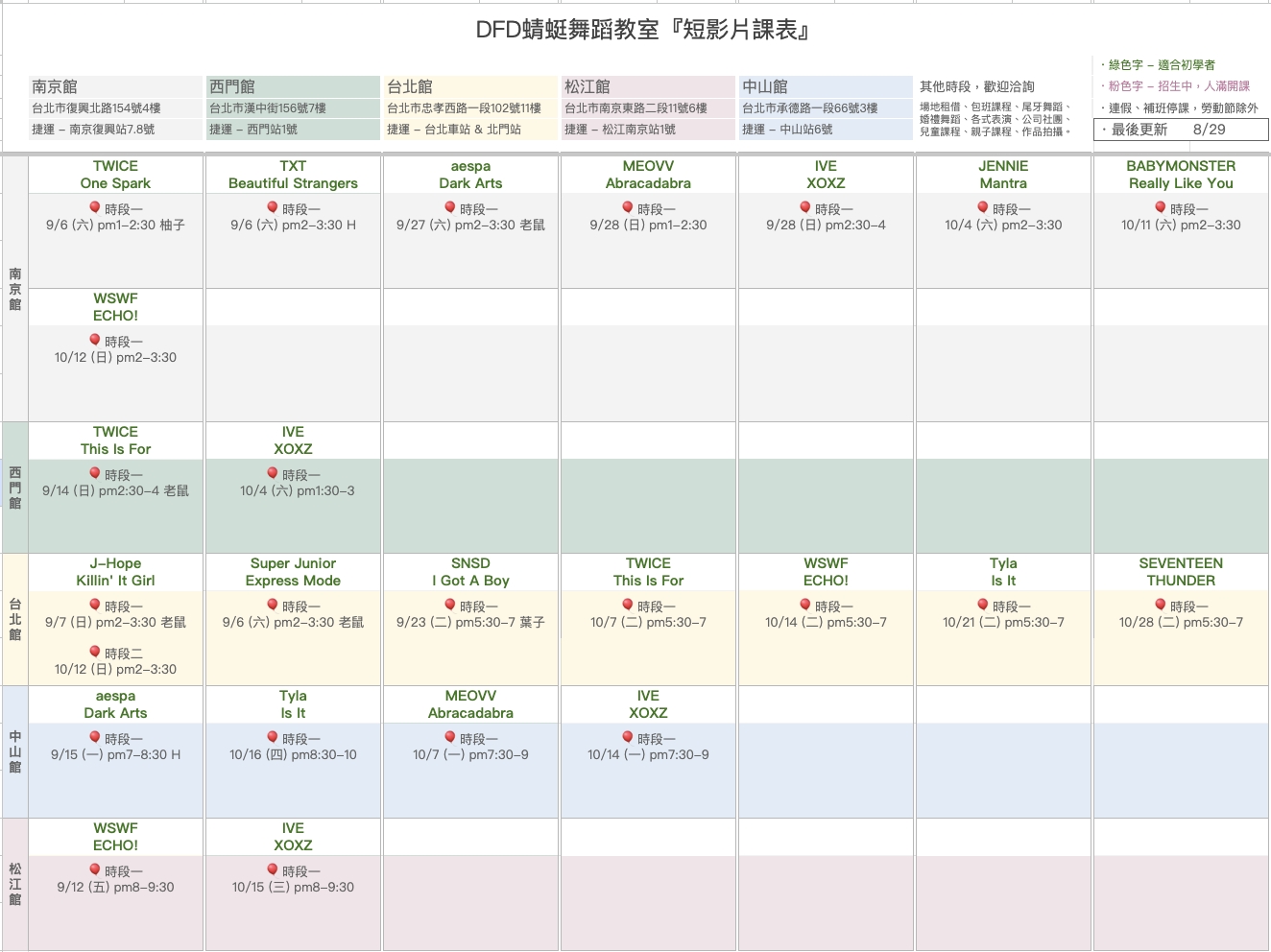Image resolution: width=1271 pixels, height=952 pixels.
Task: Click the J-Hope Killin' It Girl title
Action: point(115,572)
